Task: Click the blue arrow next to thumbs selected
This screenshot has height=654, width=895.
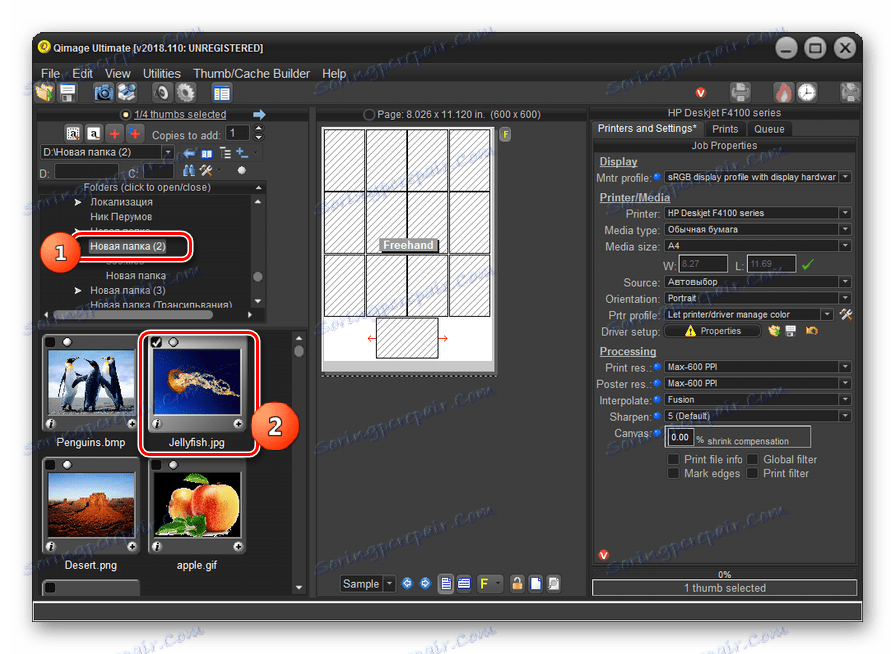Action: pos(259,114)
